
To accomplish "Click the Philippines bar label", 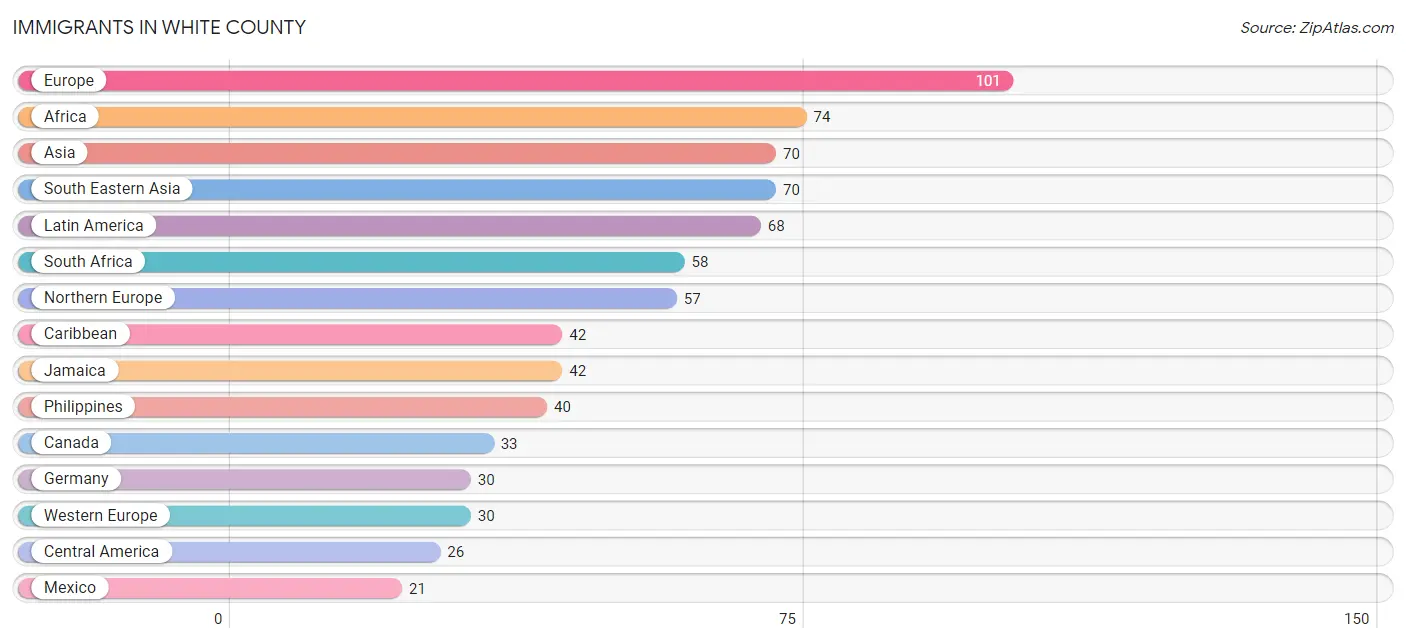I will 83,407.
